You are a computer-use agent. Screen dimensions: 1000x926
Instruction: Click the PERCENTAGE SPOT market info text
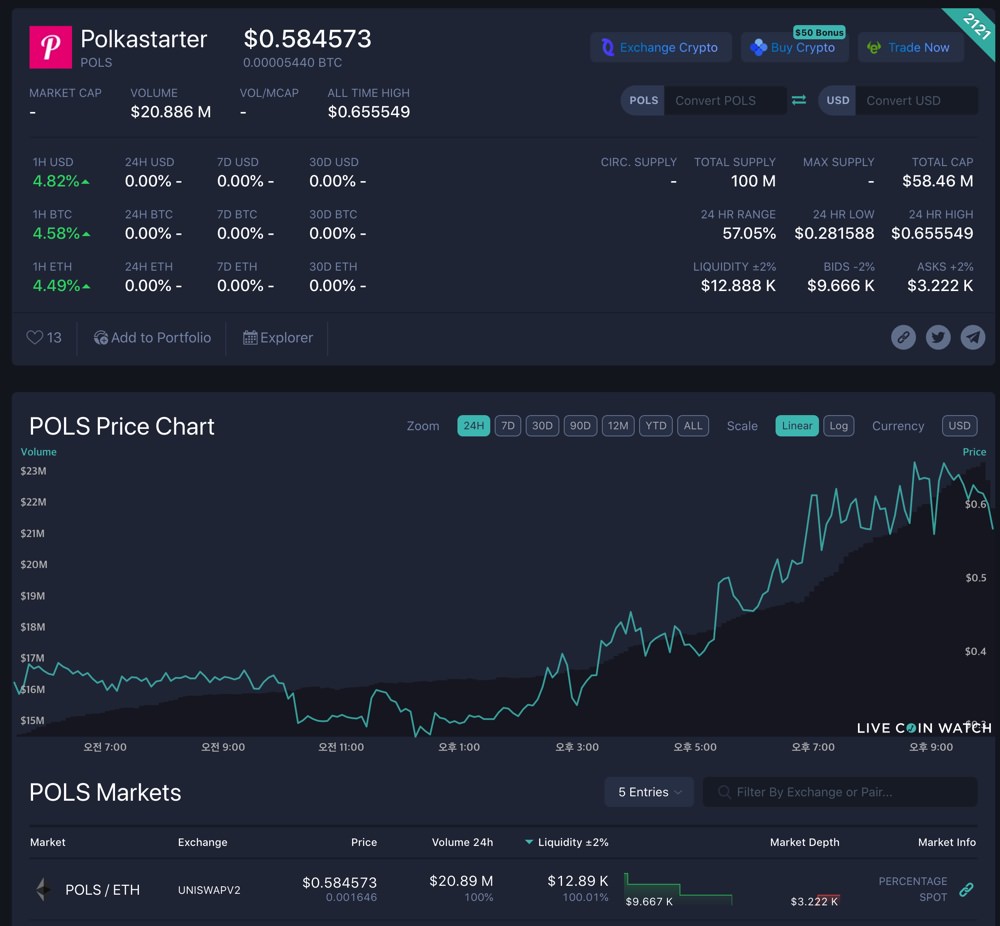913,889
